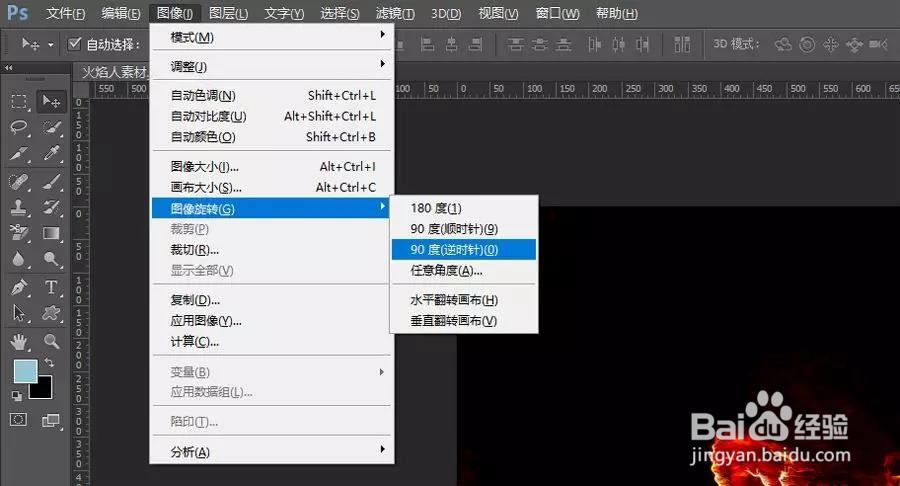Select the Dodge tool
The width and height of the screenshot is (900, 486).
51,259
